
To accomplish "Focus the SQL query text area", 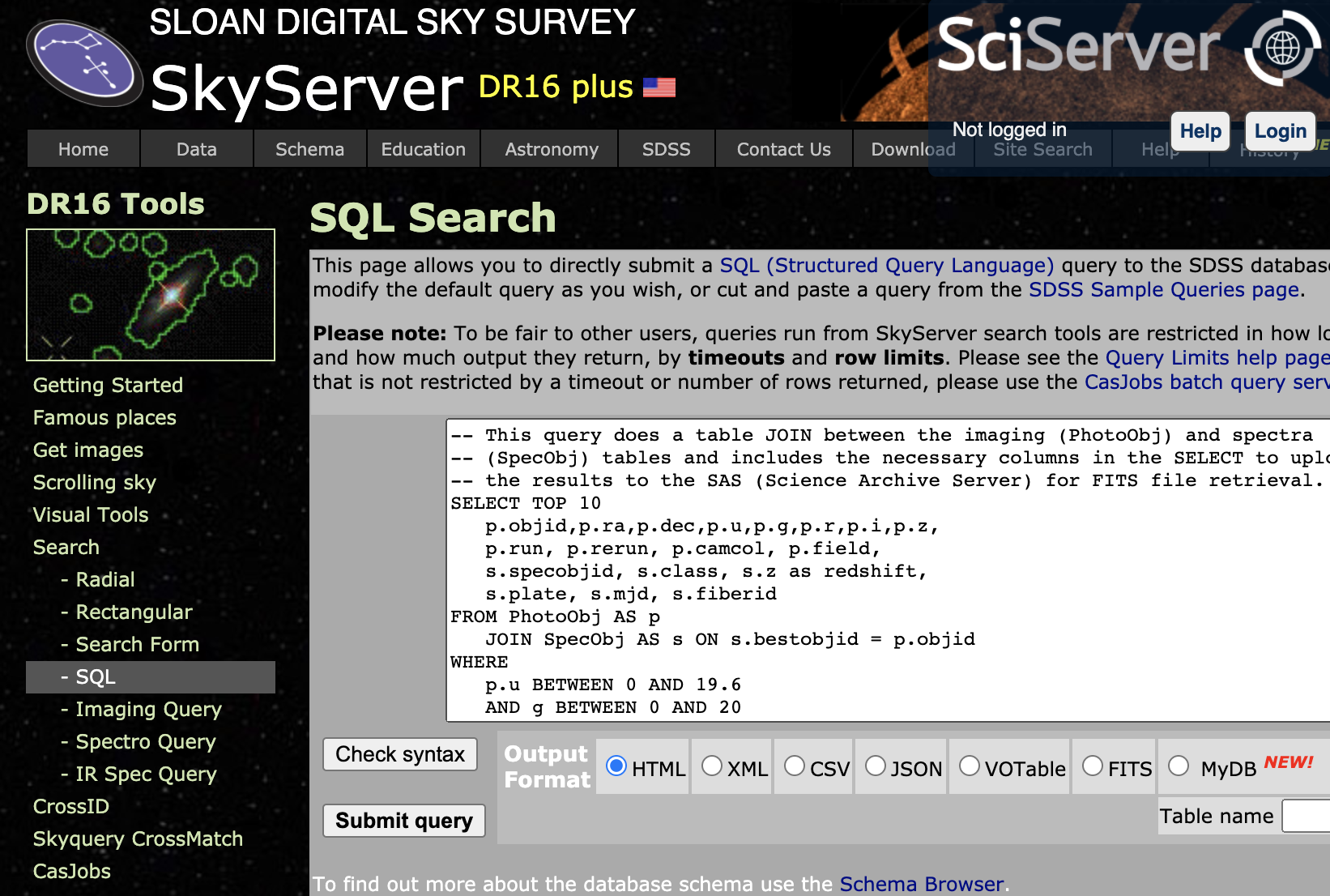I will (x=888, y=570).
